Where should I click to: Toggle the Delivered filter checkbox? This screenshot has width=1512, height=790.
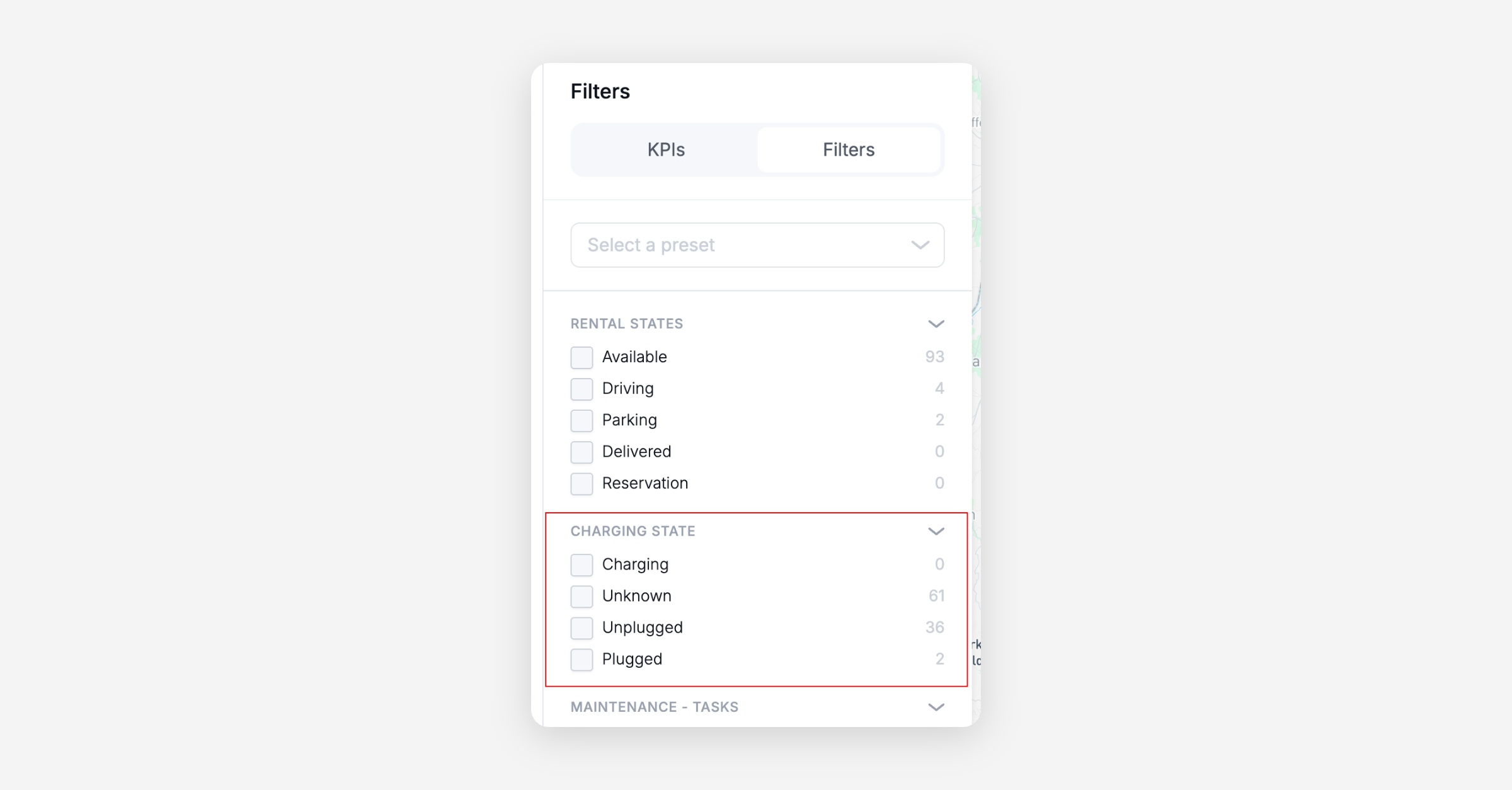[581, 452]
